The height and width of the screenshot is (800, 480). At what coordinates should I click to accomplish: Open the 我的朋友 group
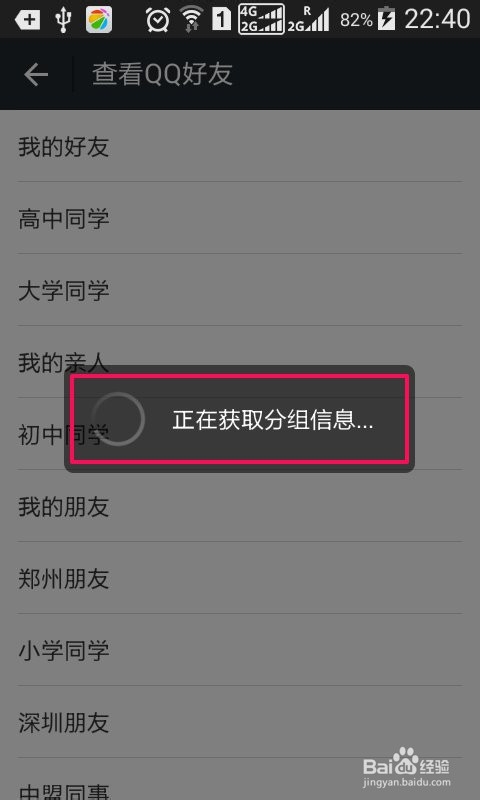coord(240,506)
